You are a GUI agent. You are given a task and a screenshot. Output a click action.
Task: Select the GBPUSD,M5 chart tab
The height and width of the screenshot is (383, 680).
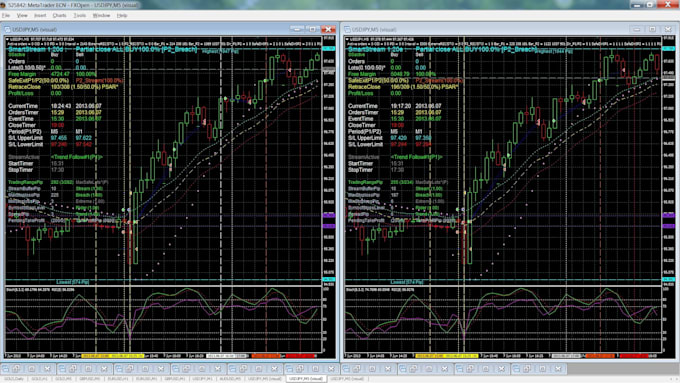pos(89,379)
